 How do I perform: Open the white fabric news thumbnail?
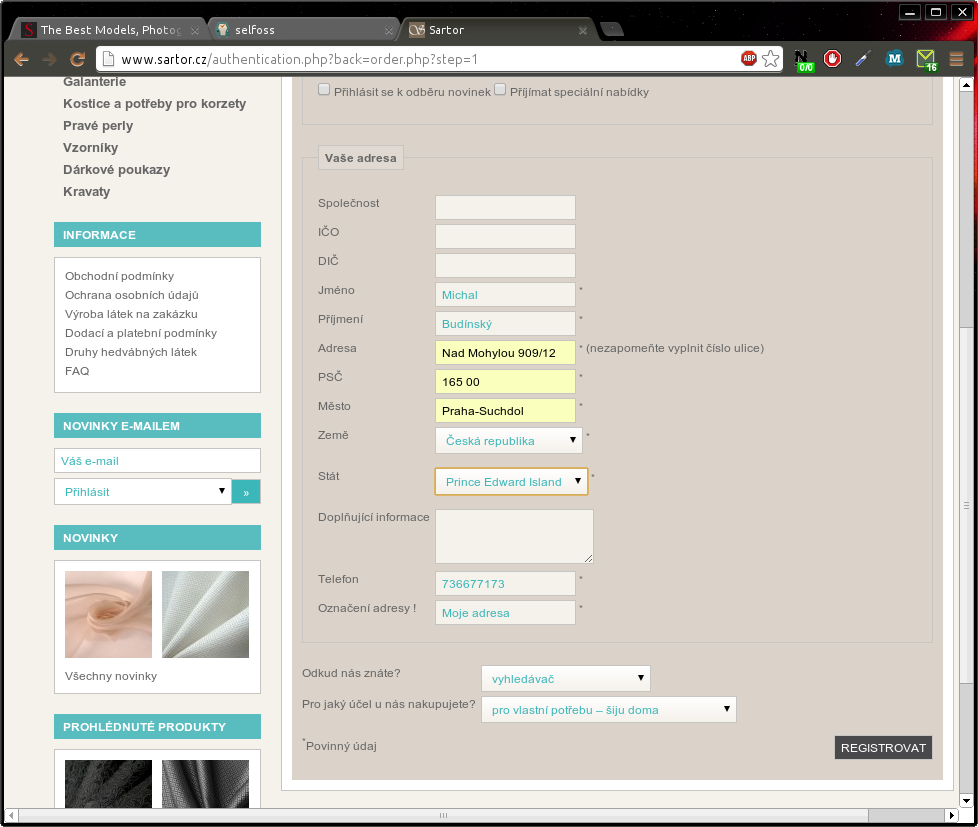click(205, 614)
